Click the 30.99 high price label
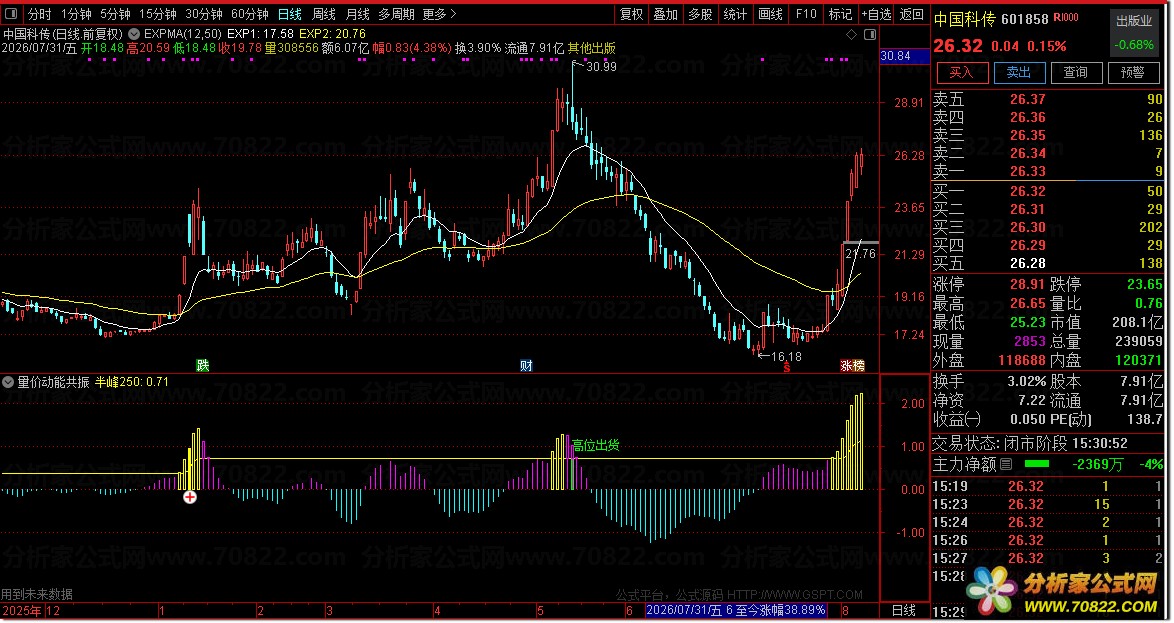 click(601, 67)
